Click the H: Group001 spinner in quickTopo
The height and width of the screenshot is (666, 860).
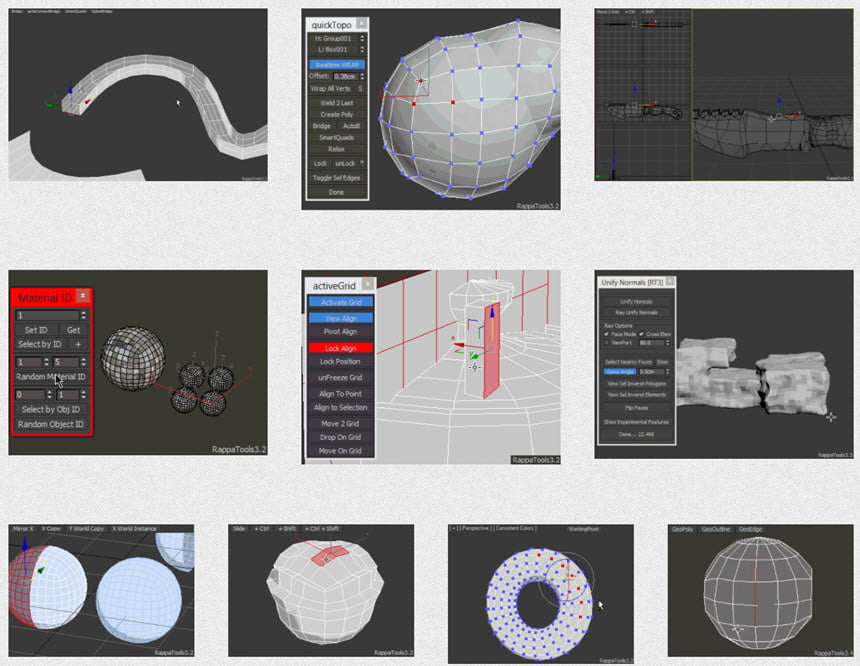click(361, 38)
